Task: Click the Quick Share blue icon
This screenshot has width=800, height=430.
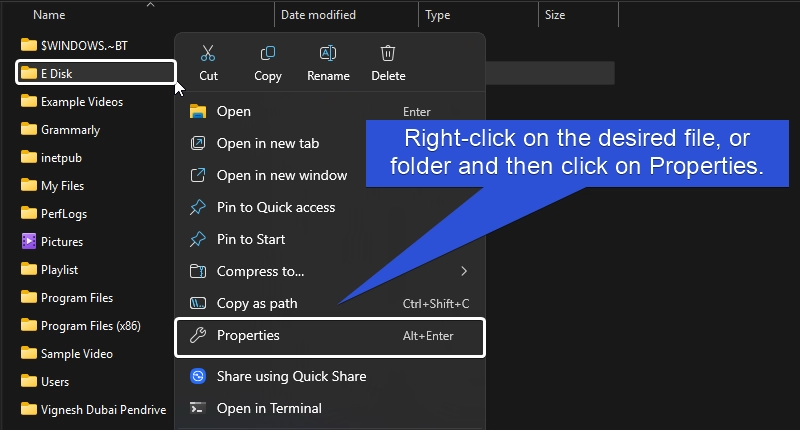Action: click(198, 376)
